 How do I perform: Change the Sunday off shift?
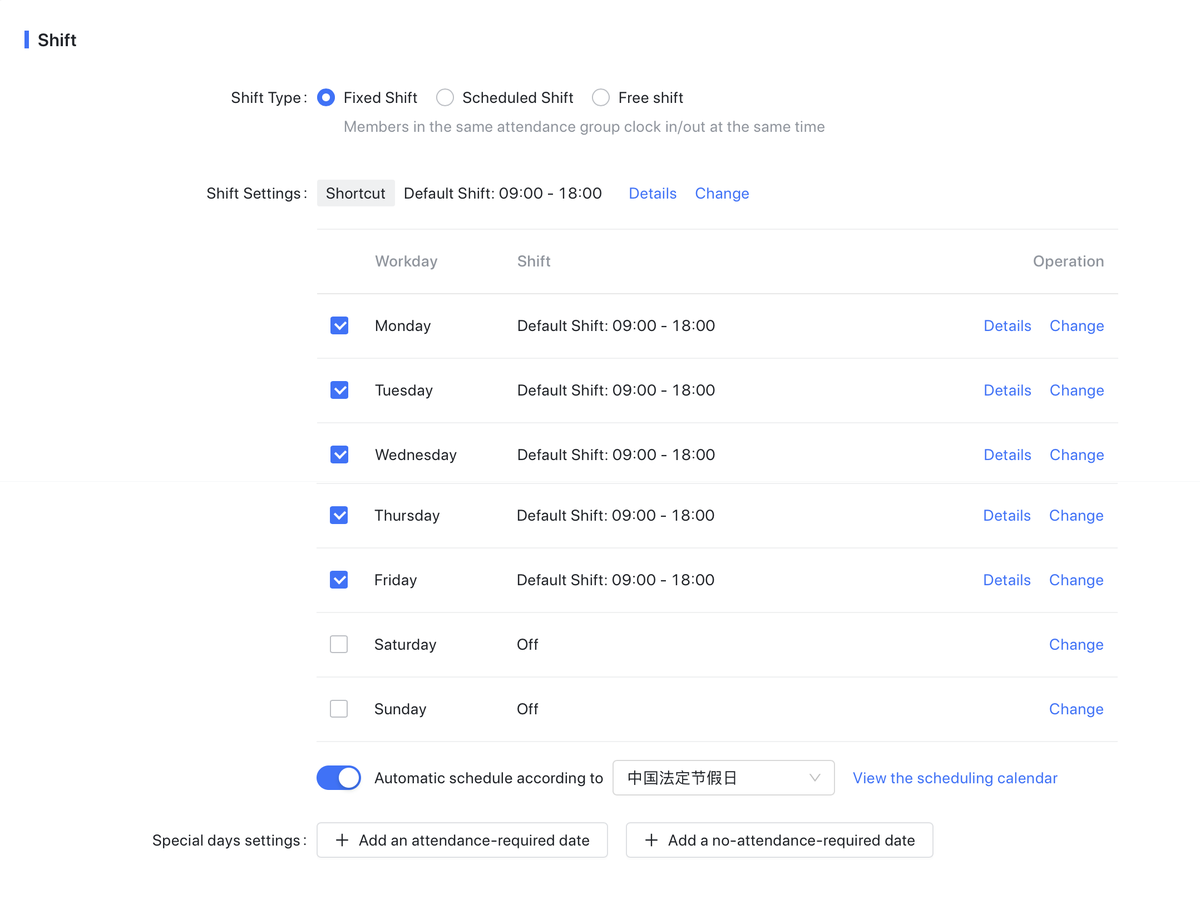(x=1076, y=709)
